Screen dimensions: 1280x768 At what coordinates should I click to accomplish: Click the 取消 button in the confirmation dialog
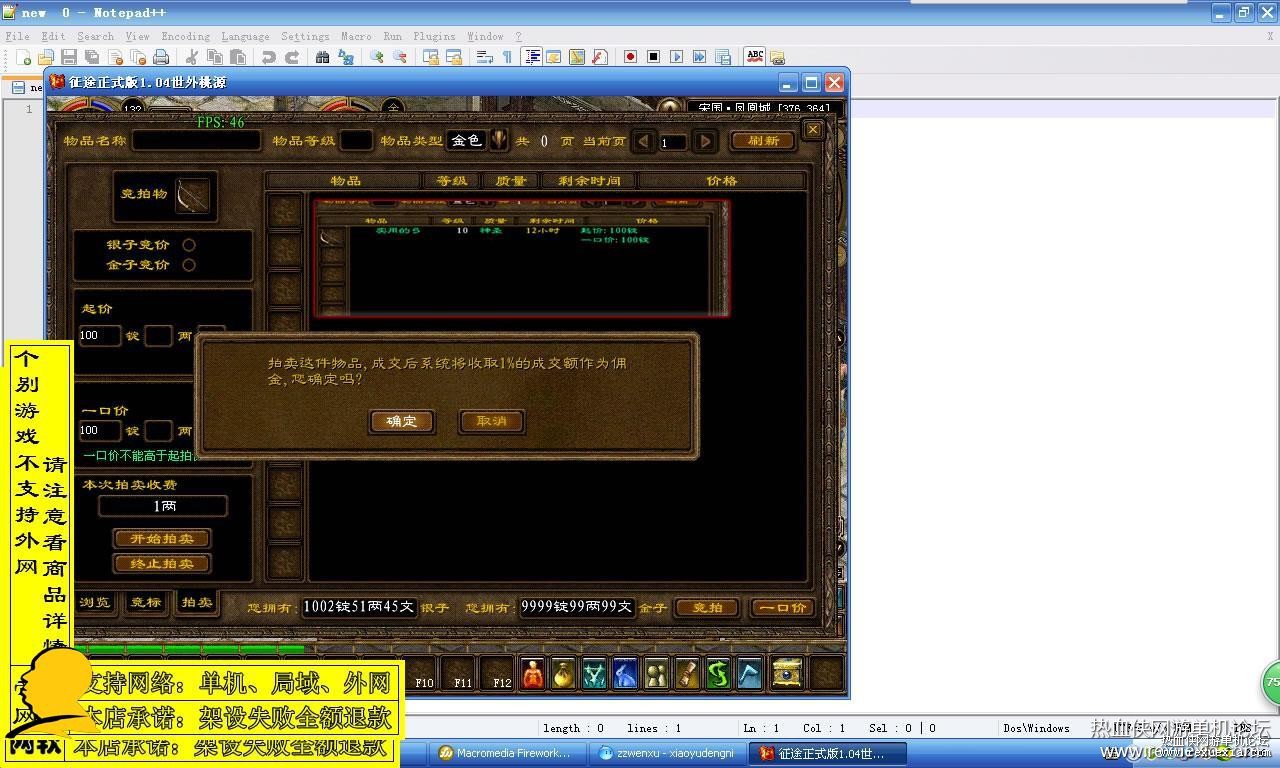(491, 421)
